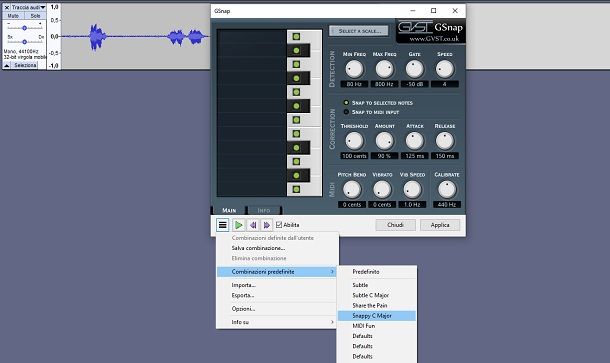
Task: Open the Select a Scale button
Action: (x=358, y=31)
